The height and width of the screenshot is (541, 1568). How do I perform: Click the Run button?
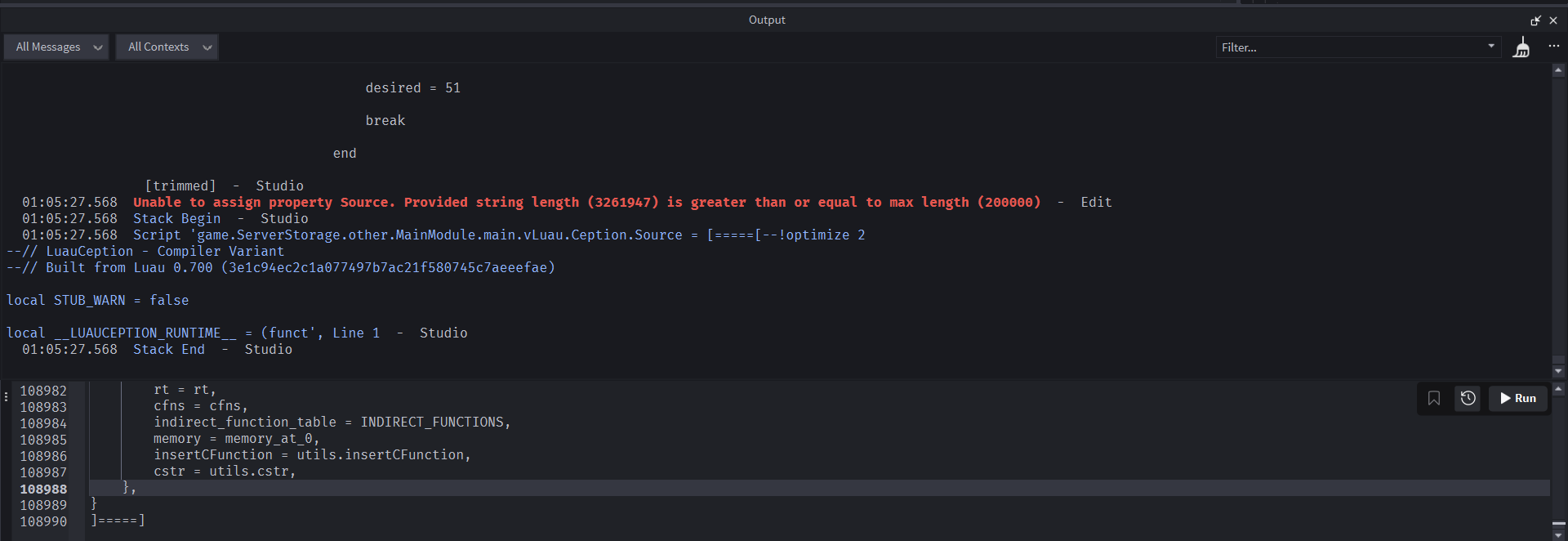tap(1518, 398)
